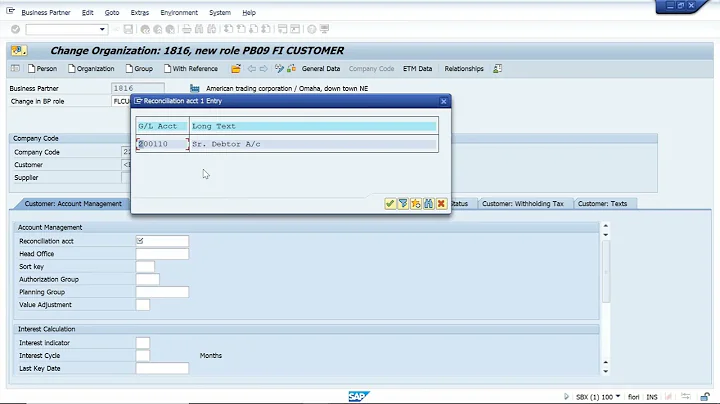Image resolution: width=720 pixels, height=404 pixels.
Task: Click the Authorization Group input field
Action: (x=147, y=279)
